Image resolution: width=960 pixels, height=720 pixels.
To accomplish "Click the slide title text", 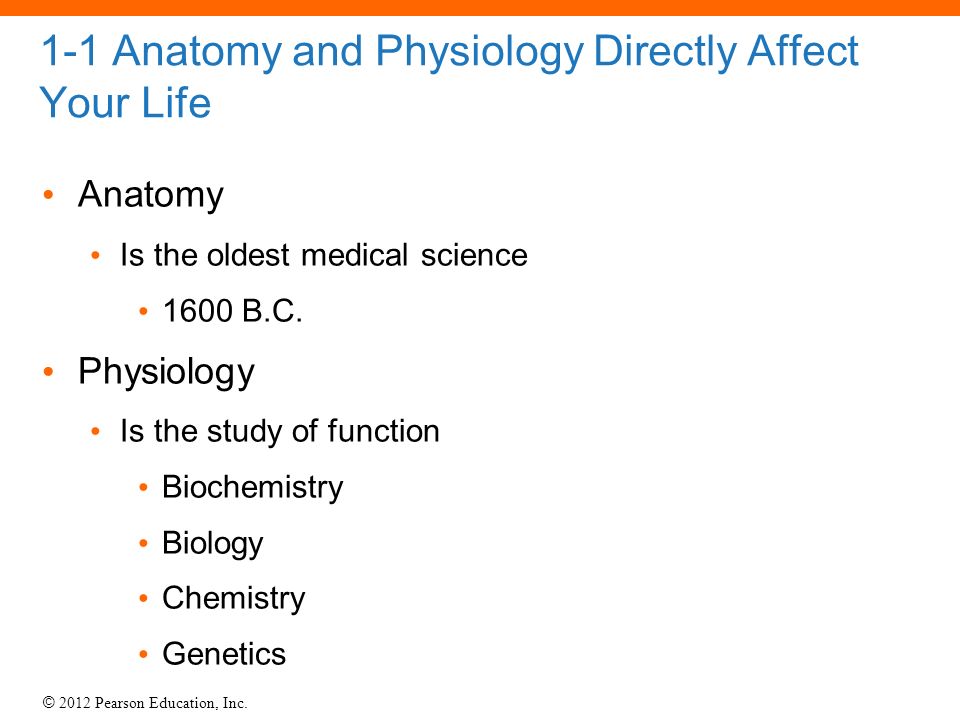I will pos(449,76).
